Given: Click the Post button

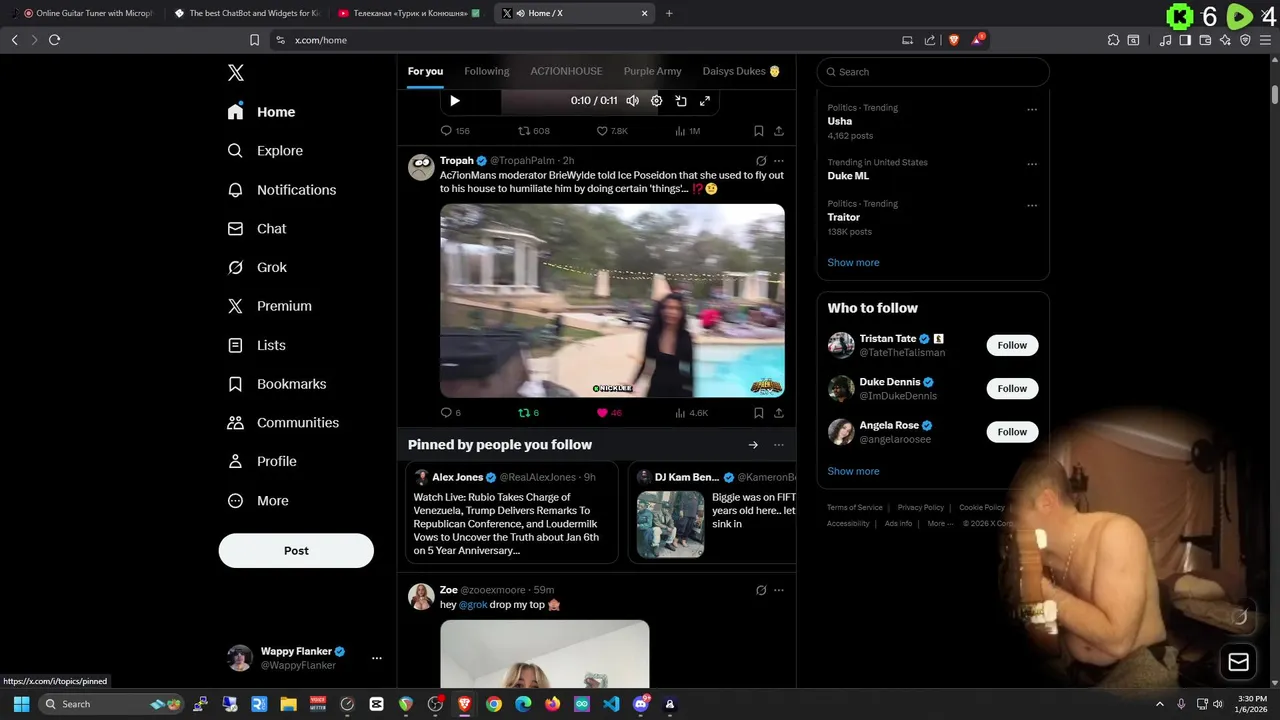Looking at the screenshot, I should (x=296, y=551).
